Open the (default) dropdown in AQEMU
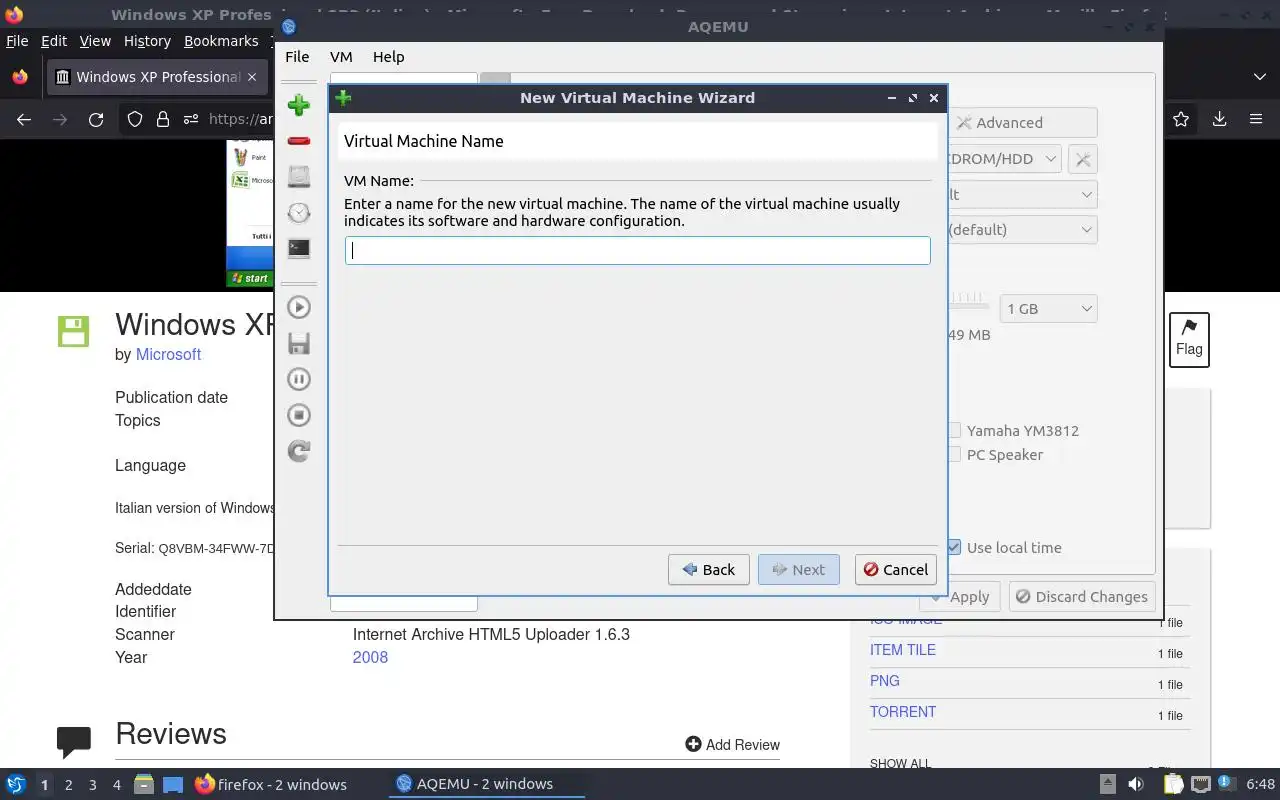Viewport: 1280px width, 800px height. click(x=1021, y=230)
